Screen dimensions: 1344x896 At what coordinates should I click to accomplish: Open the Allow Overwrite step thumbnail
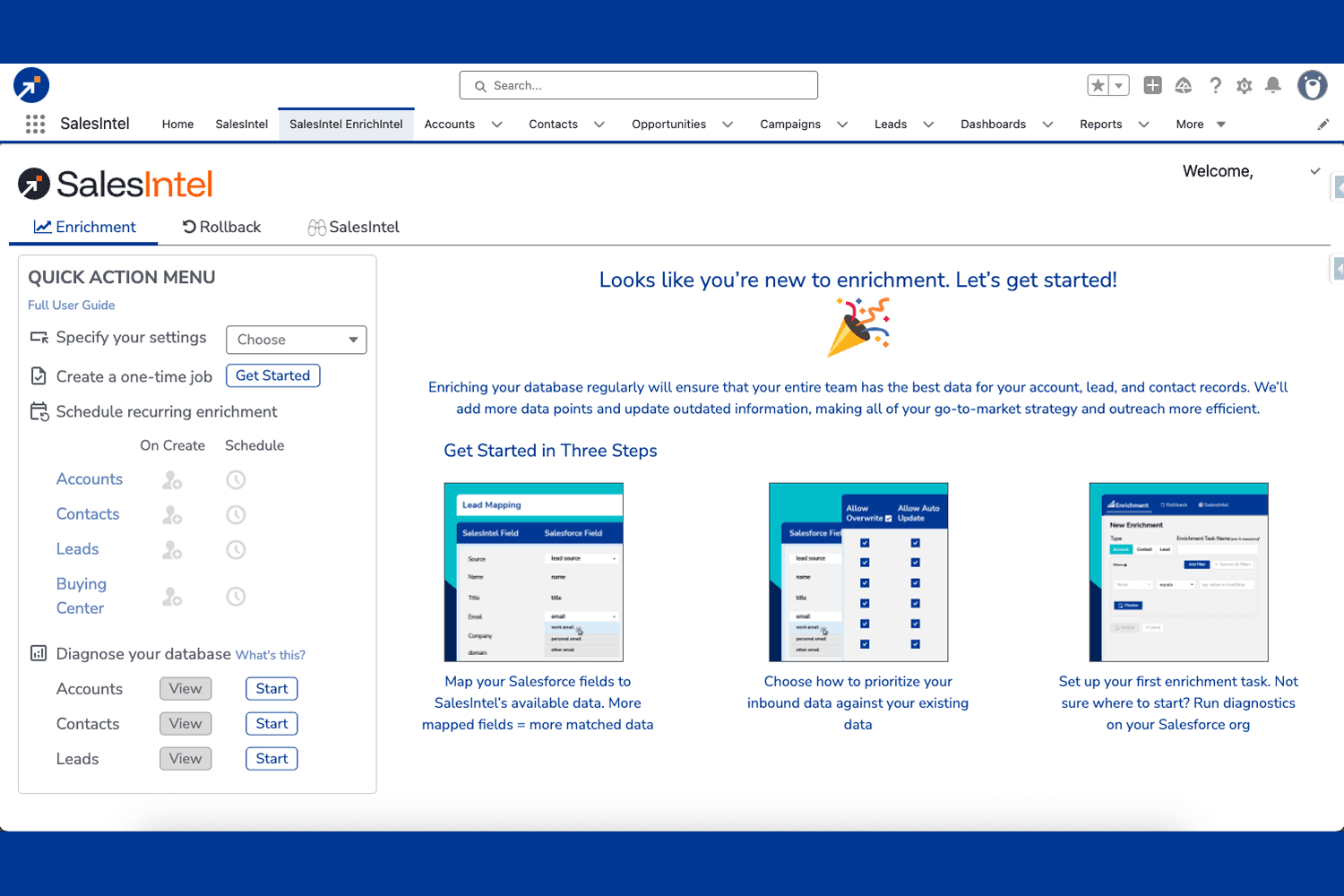pos(858,573)
